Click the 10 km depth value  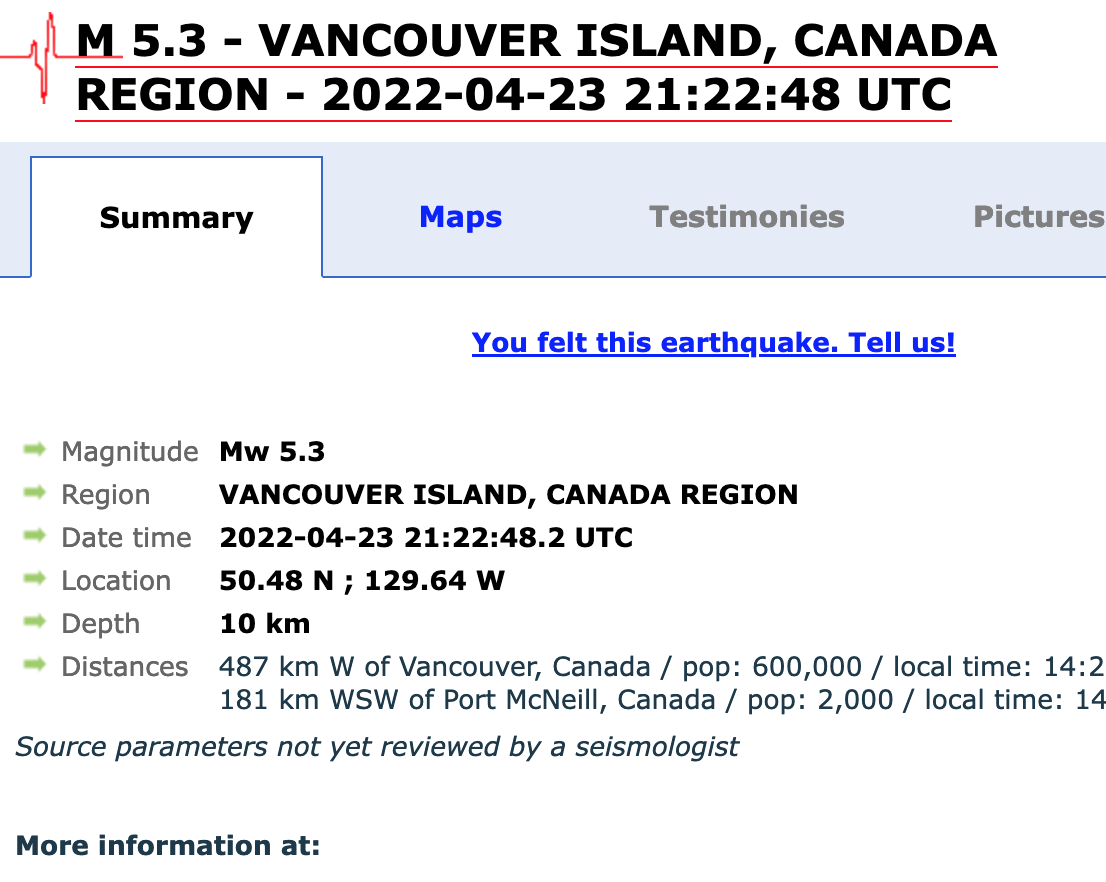pyautogui.click(x=265, y=624)
